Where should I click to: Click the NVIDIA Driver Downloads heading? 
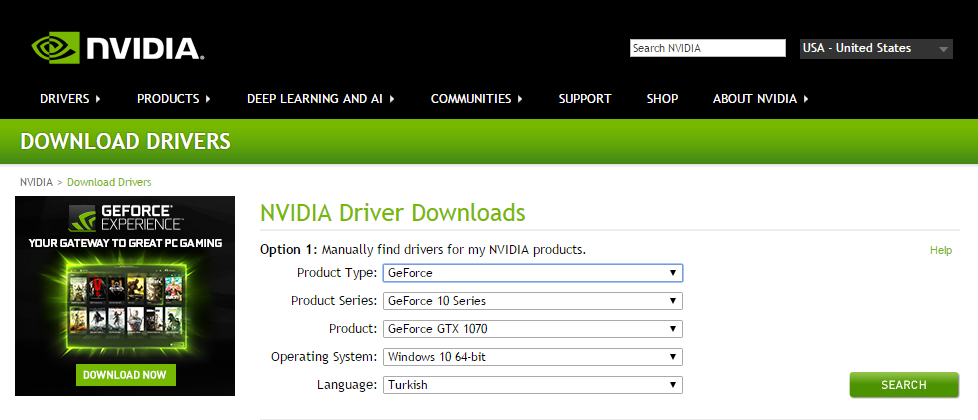click(393, 213)
